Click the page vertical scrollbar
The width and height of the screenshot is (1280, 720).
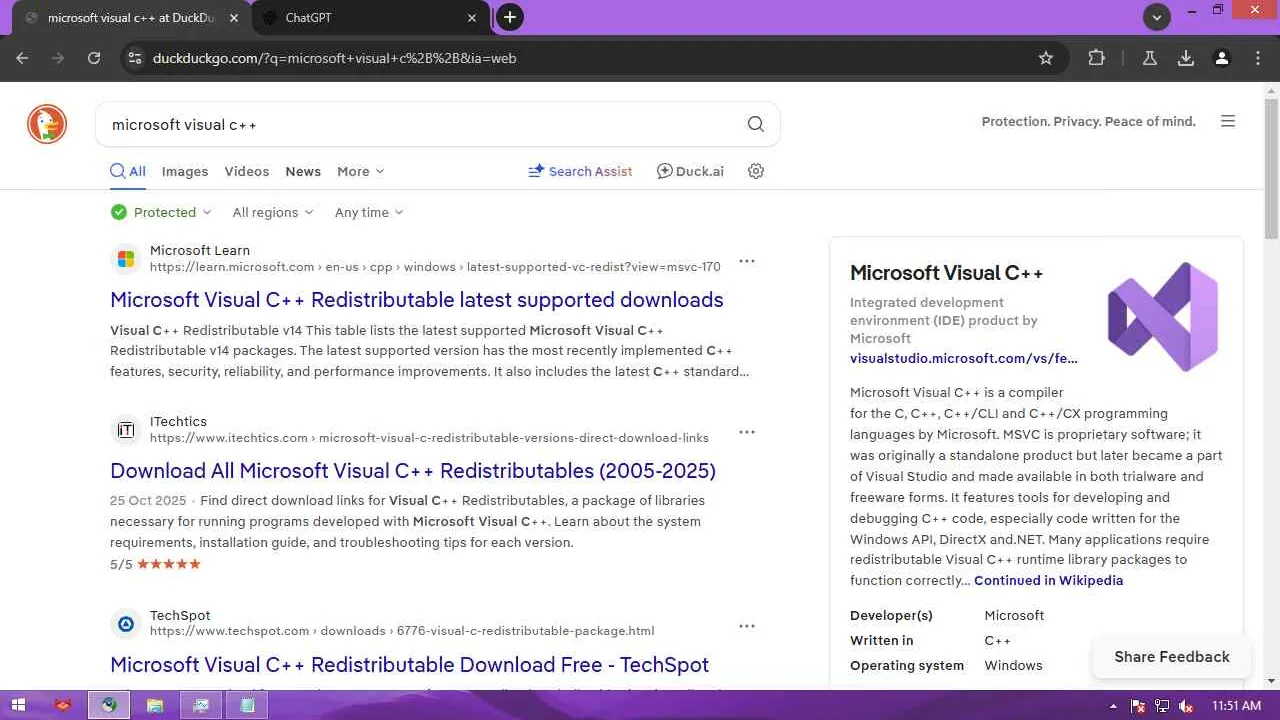click(x=1271, y=168)
